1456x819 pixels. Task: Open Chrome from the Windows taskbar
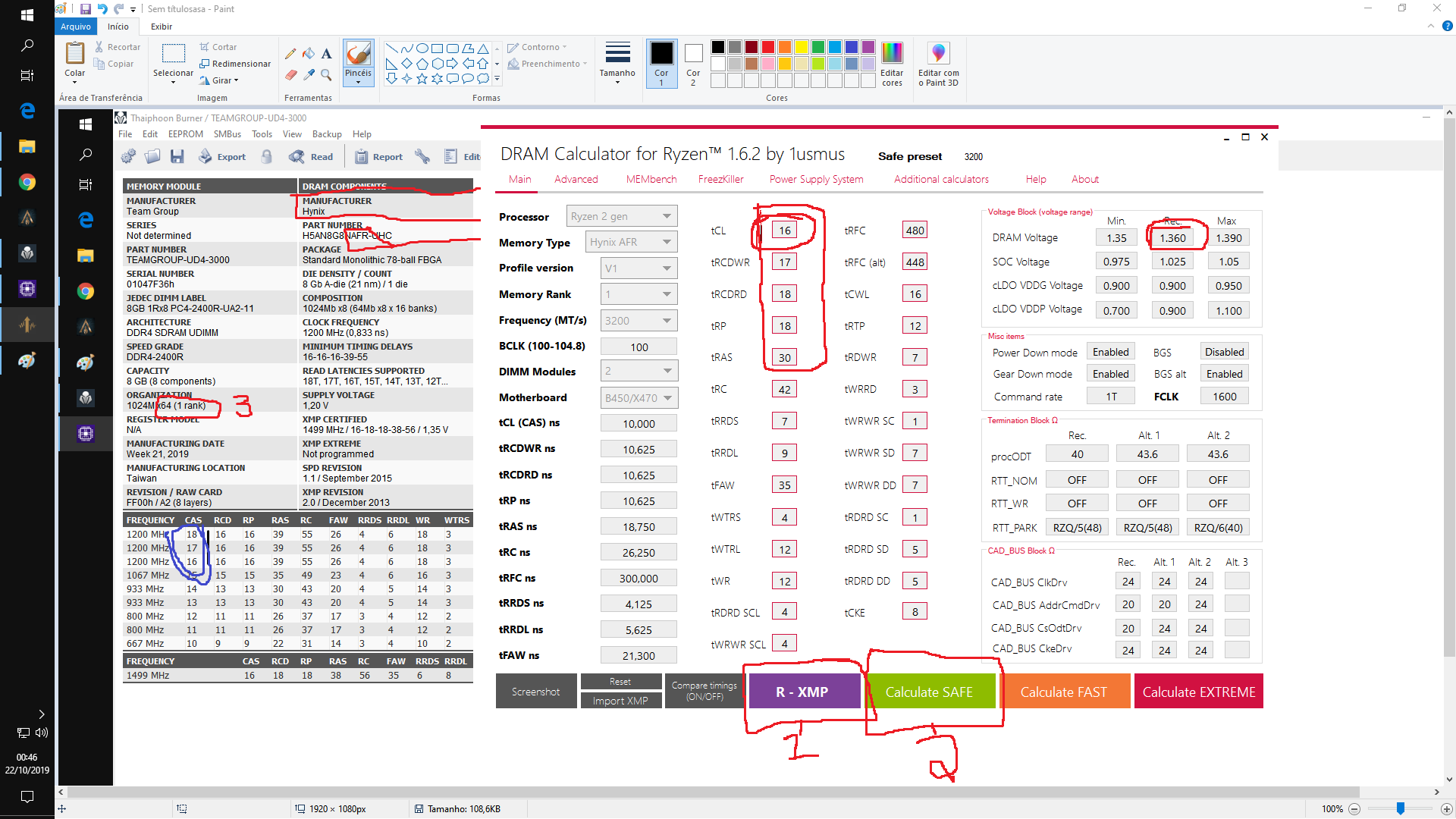click(x=27, y=182)
